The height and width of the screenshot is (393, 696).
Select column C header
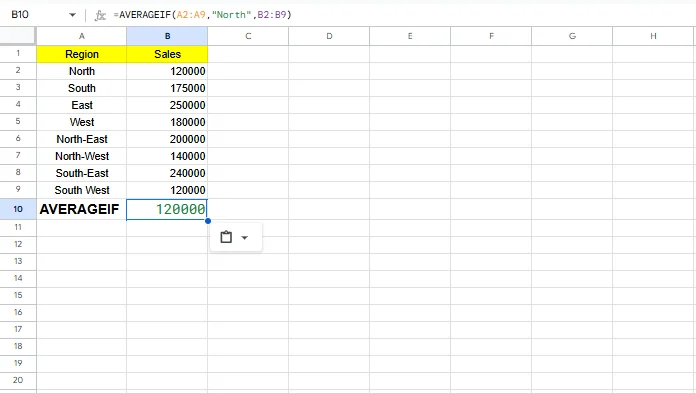click(248, 36)
